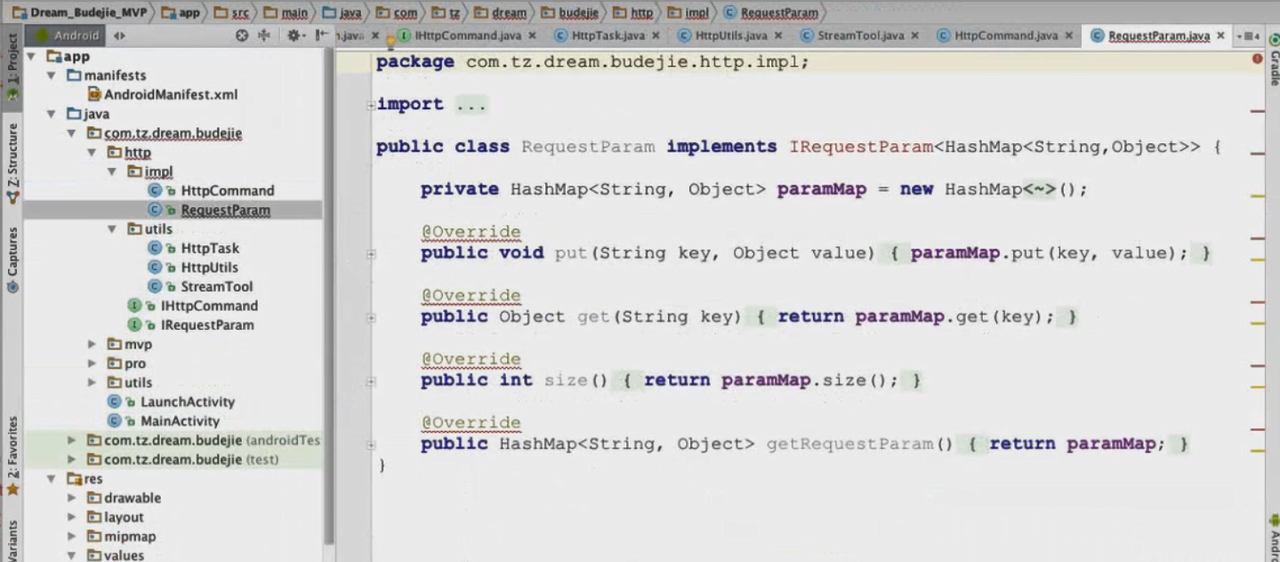Collapse the manifests folder

[x=52, y=75]
